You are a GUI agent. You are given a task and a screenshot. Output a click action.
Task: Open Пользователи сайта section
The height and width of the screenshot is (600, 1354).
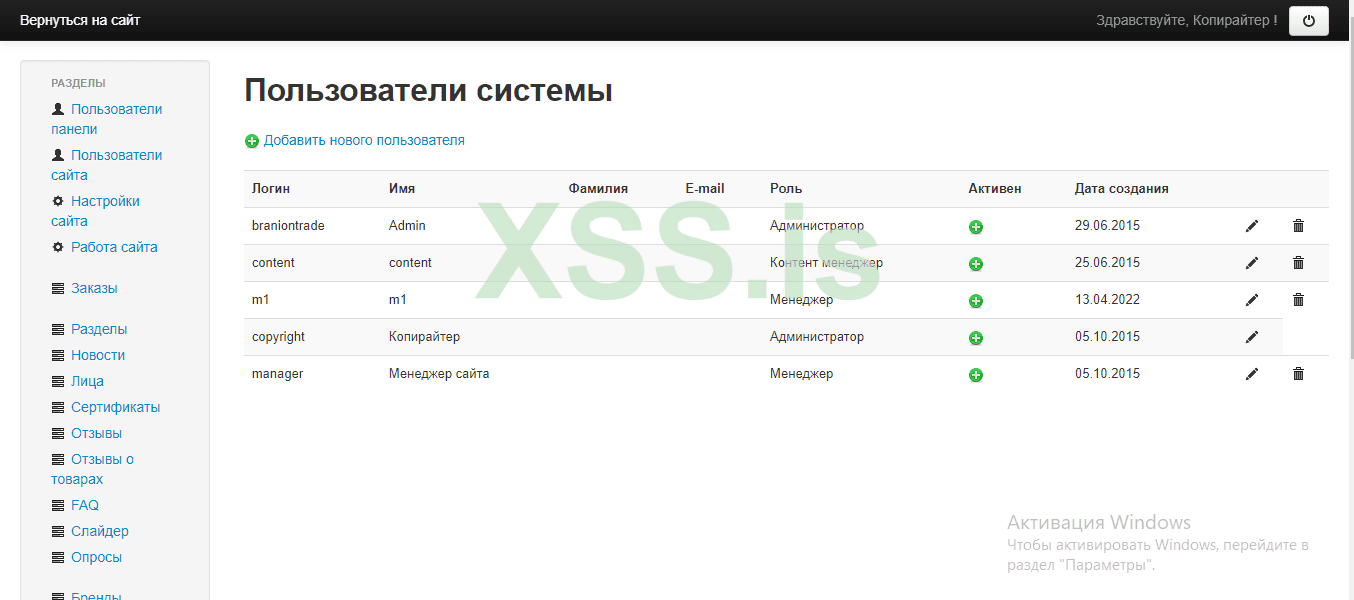pyautogui.click(x=107, y=165)
